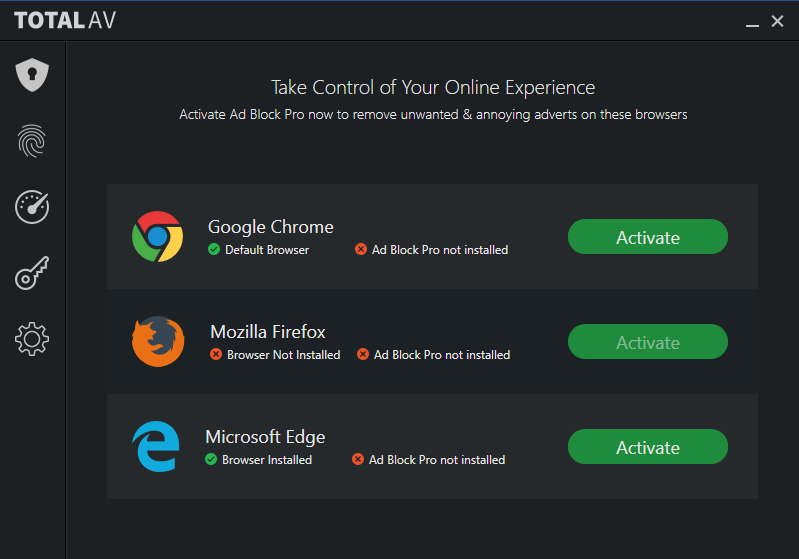Click Edge's Ad Block Pro not installed status
The height and width of the screenshot is (559, 799).
coord(429,460)
